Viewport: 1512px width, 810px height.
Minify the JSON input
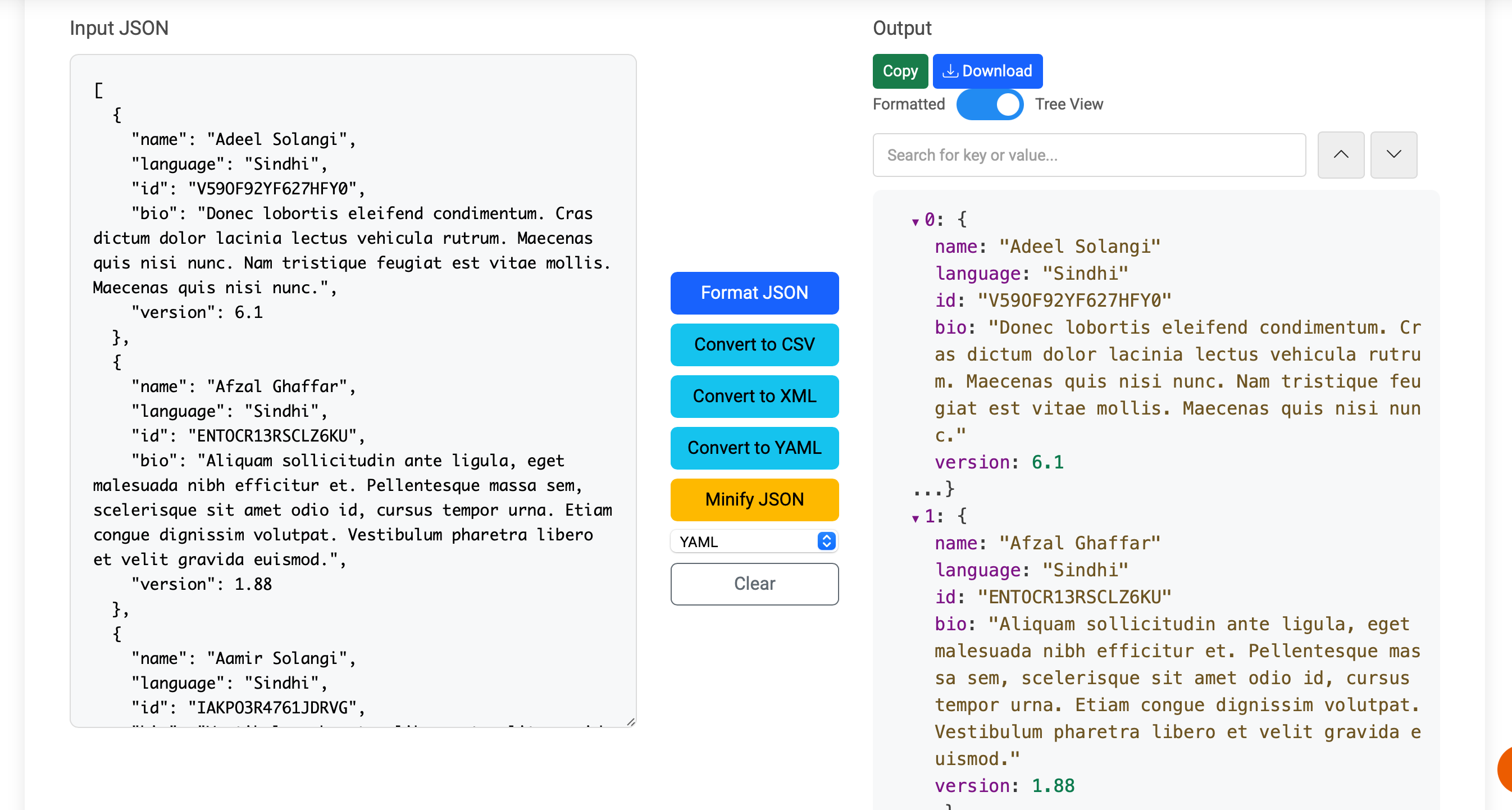coord(754,499)
